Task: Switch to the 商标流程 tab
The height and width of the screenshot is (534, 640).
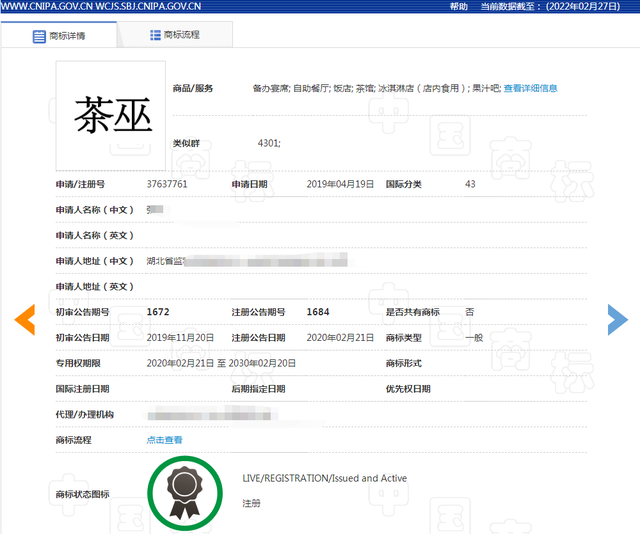Action: tap(175, 35)
